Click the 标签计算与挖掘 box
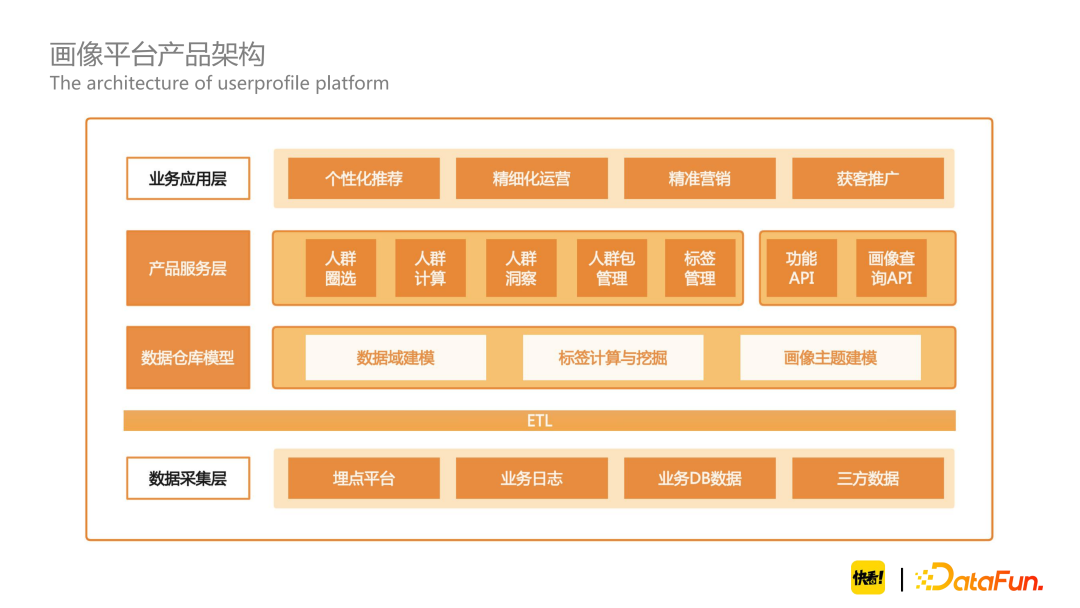The height and width of the screenshot is (608, 1080). click(613, 357)
